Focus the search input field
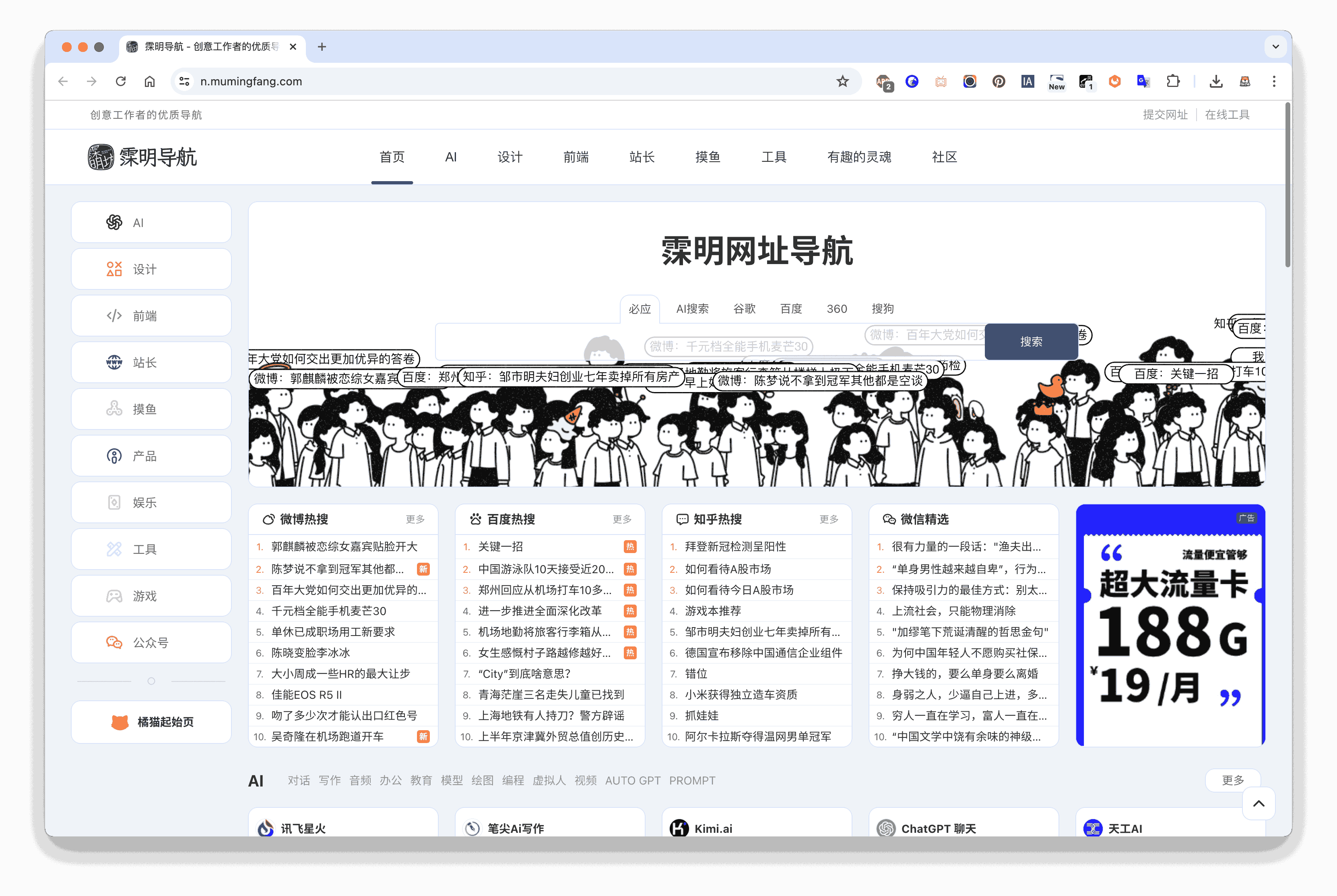1337x896 pixels. point(710,342)
